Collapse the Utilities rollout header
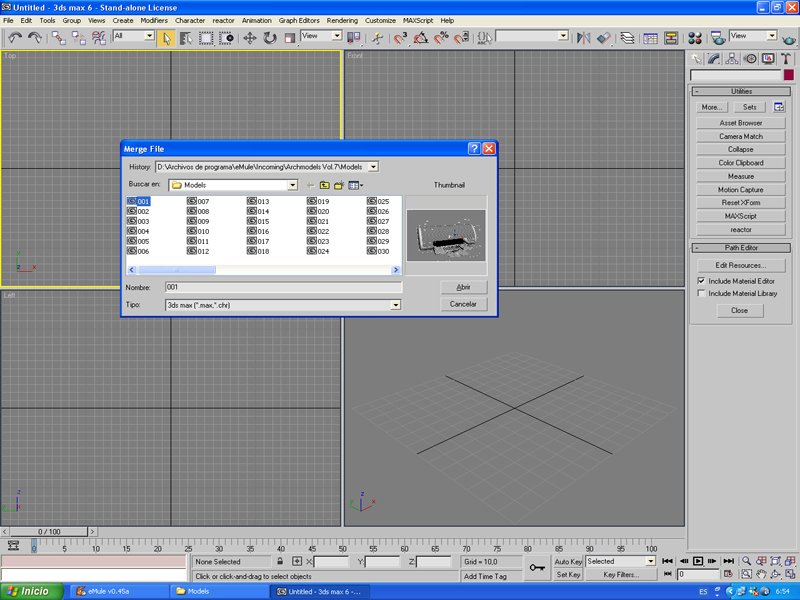This screenshot has width=800, height=600. 741,91
